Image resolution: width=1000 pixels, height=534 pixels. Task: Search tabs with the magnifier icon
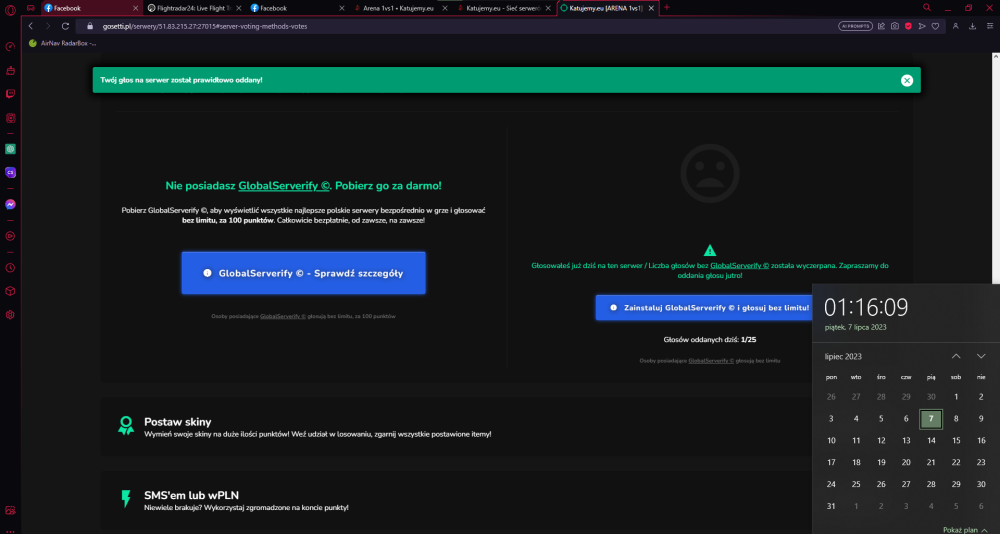[x=927, y=8]
